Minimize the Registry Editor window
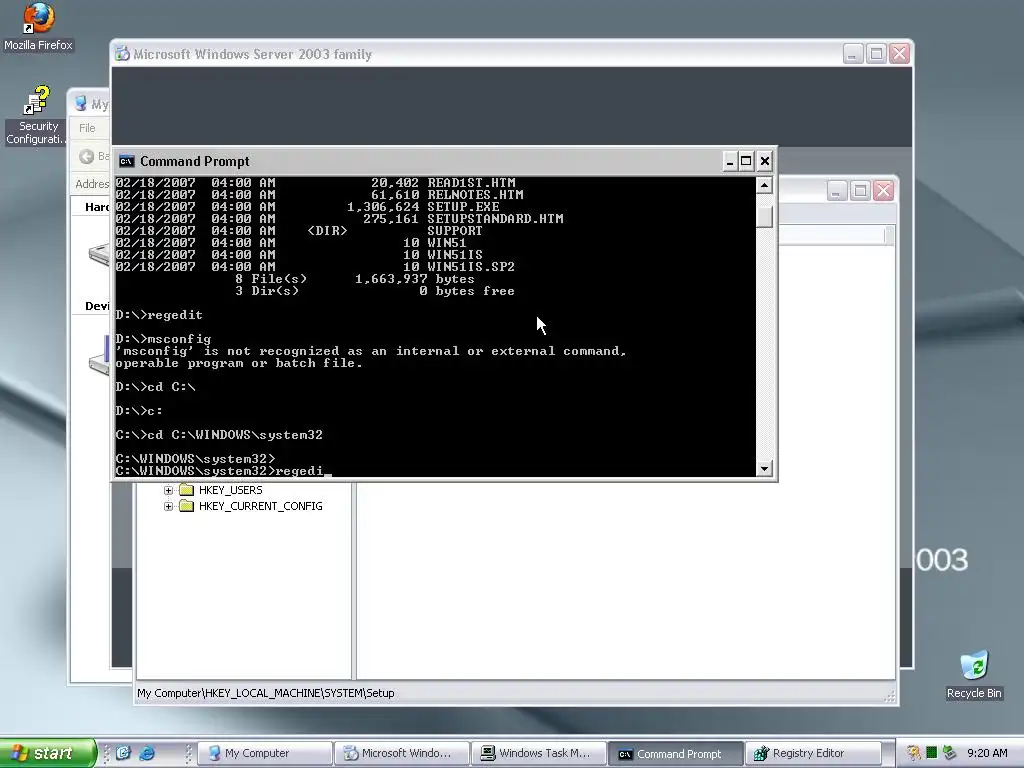 pos(837,191)
